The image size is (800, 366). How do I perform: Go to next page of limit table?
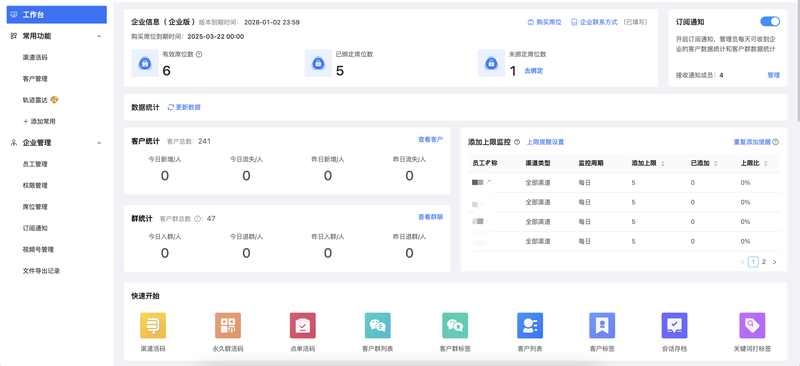tap(774, 262)
